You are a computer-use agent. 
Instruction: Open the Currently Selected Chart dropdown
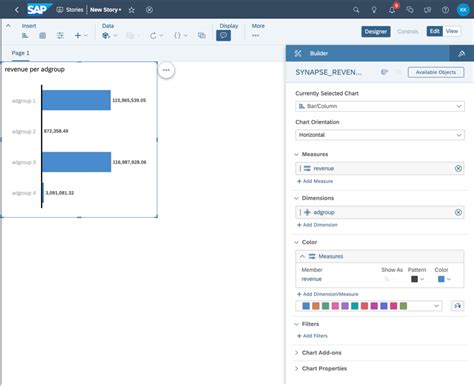click(380, 106)
